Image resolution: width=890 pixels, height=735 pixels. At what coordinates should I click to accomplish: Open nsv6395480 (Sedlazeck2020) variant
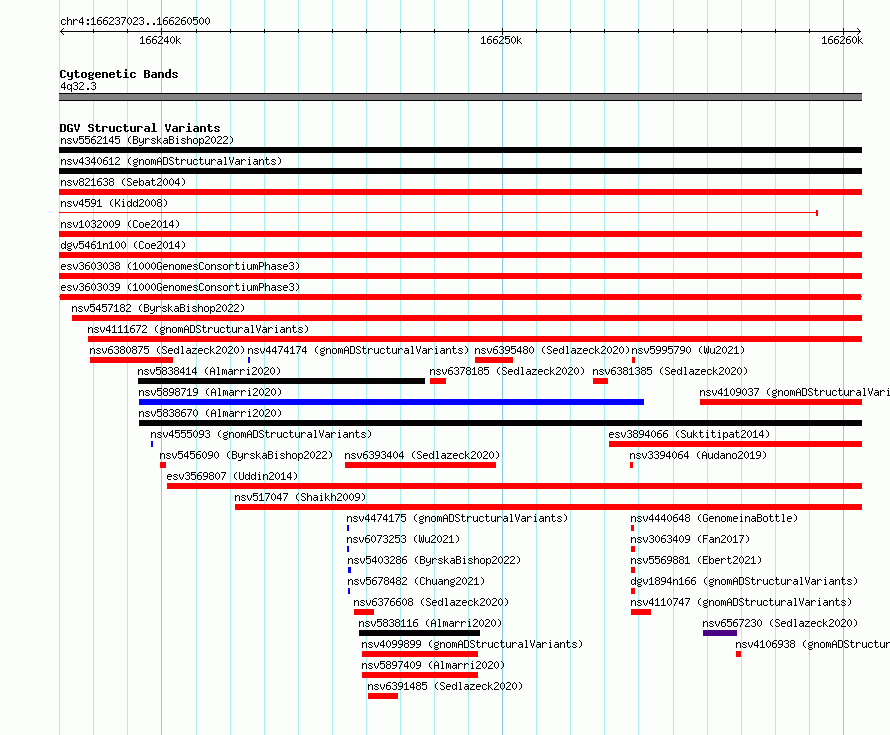pos(553,350)
